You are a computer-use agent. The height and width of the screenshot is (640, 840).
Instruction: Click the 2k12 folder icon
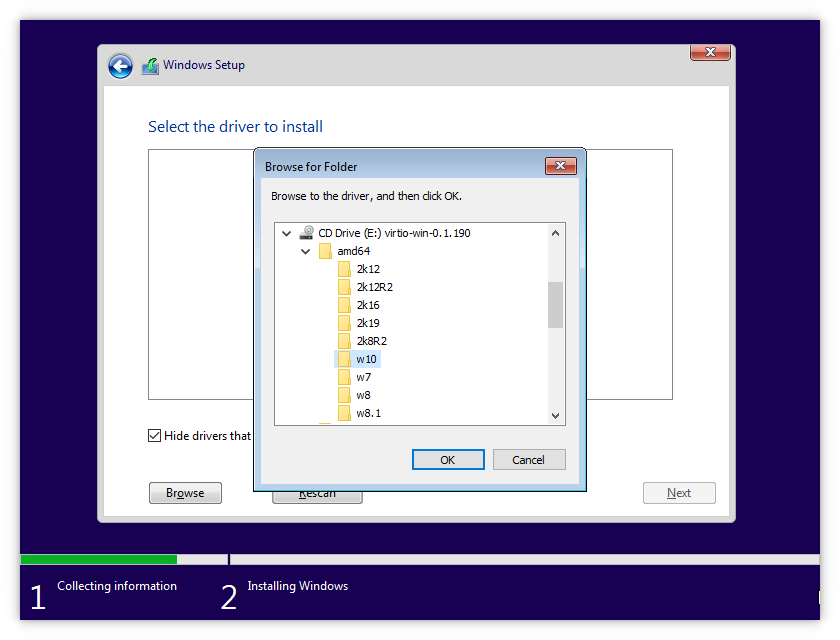click(x=344, y=269)
